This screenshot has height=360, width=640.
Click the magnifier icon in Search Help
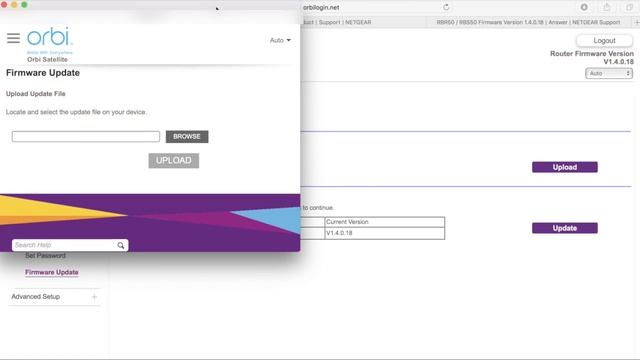(121, 245)
